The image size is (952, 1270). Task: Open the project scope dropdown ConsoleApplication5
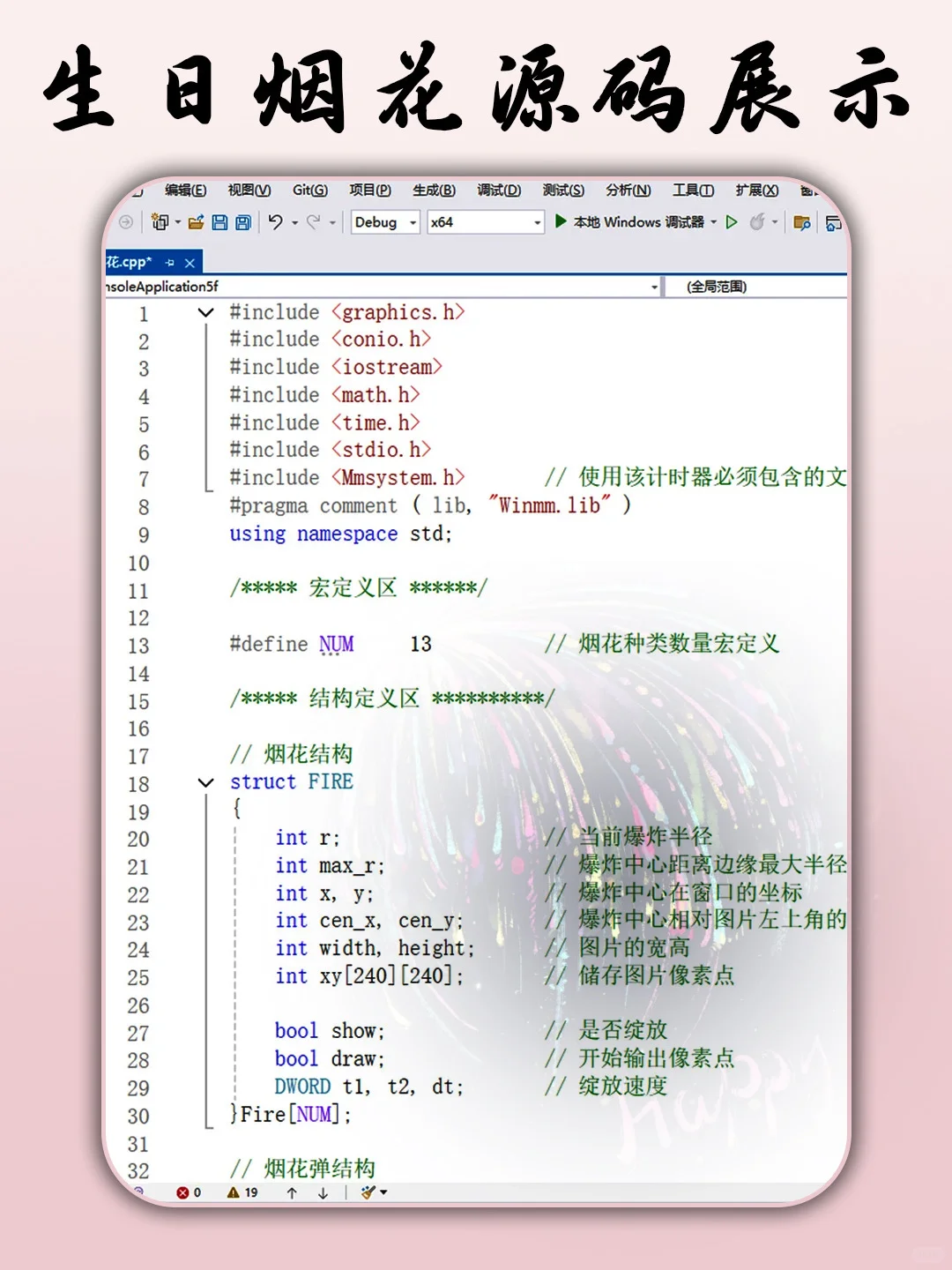(383, 287)
